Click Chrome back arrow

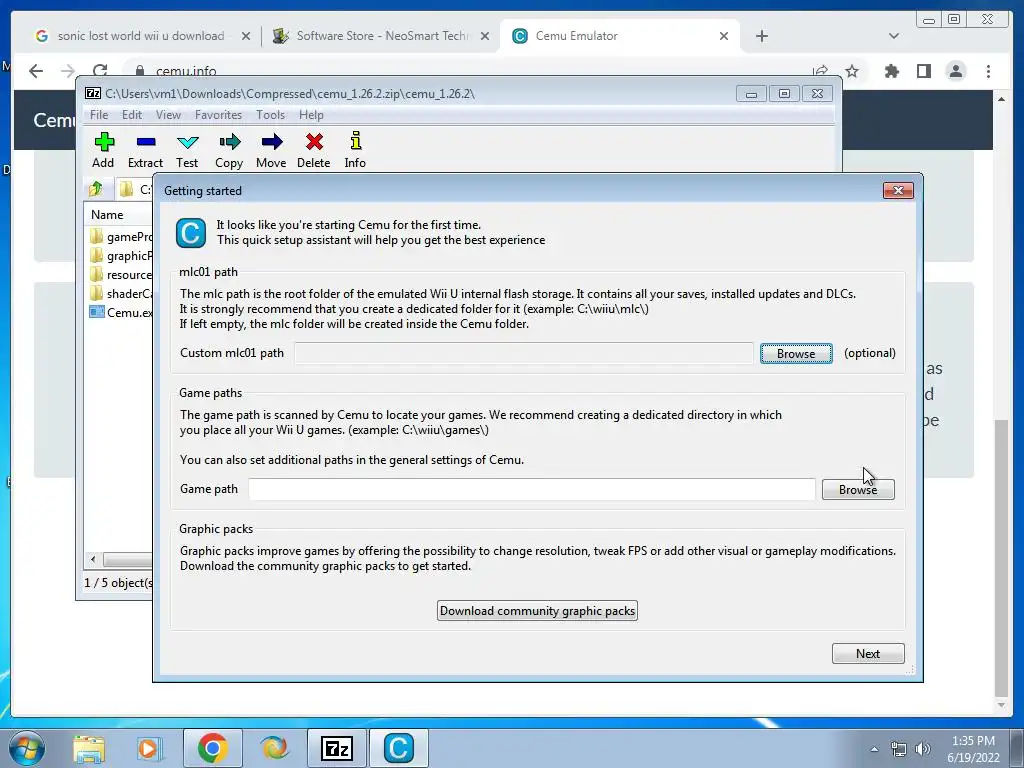coord(36,71)
